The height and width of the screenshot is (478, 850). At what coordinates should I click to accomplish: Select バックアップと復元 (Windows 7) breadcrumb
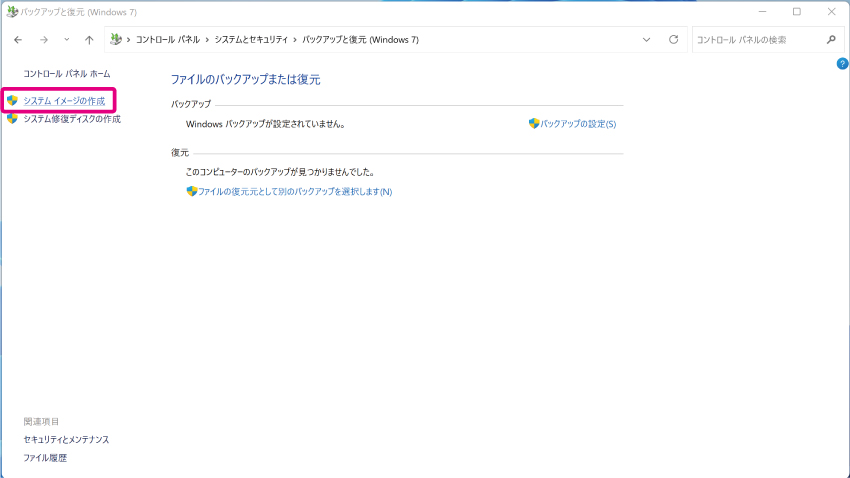[x=360, y=40]
